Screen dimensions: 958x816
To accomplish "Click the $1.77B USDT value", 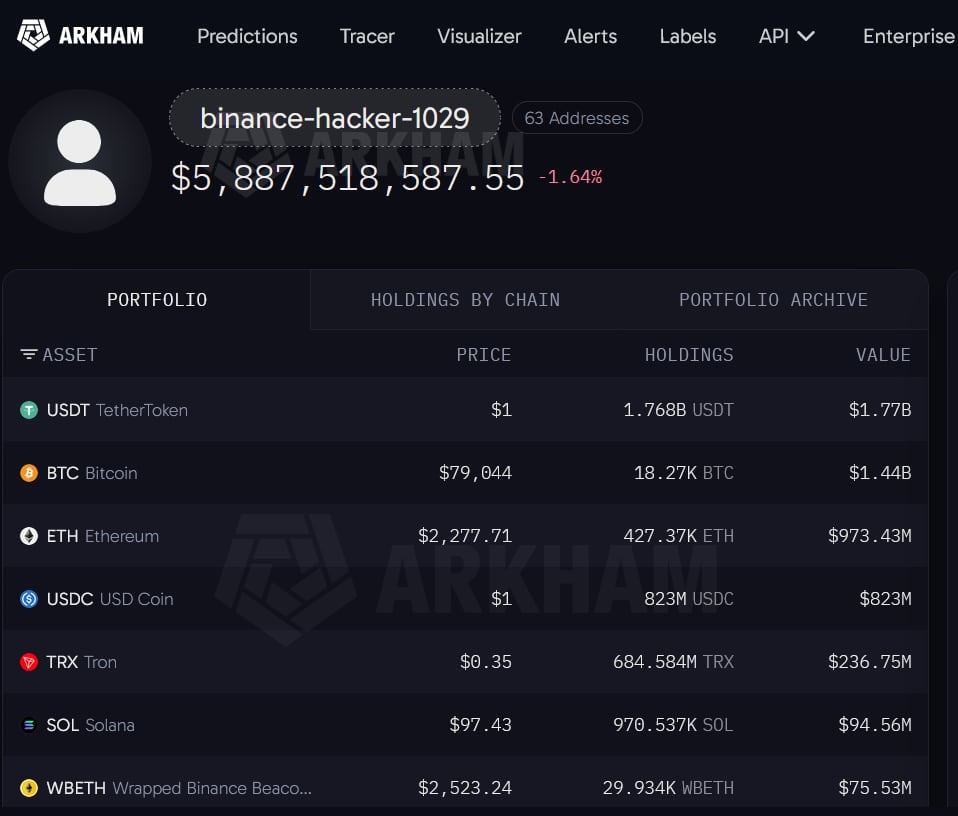I will pyautogui.click(x=880, y=410).
